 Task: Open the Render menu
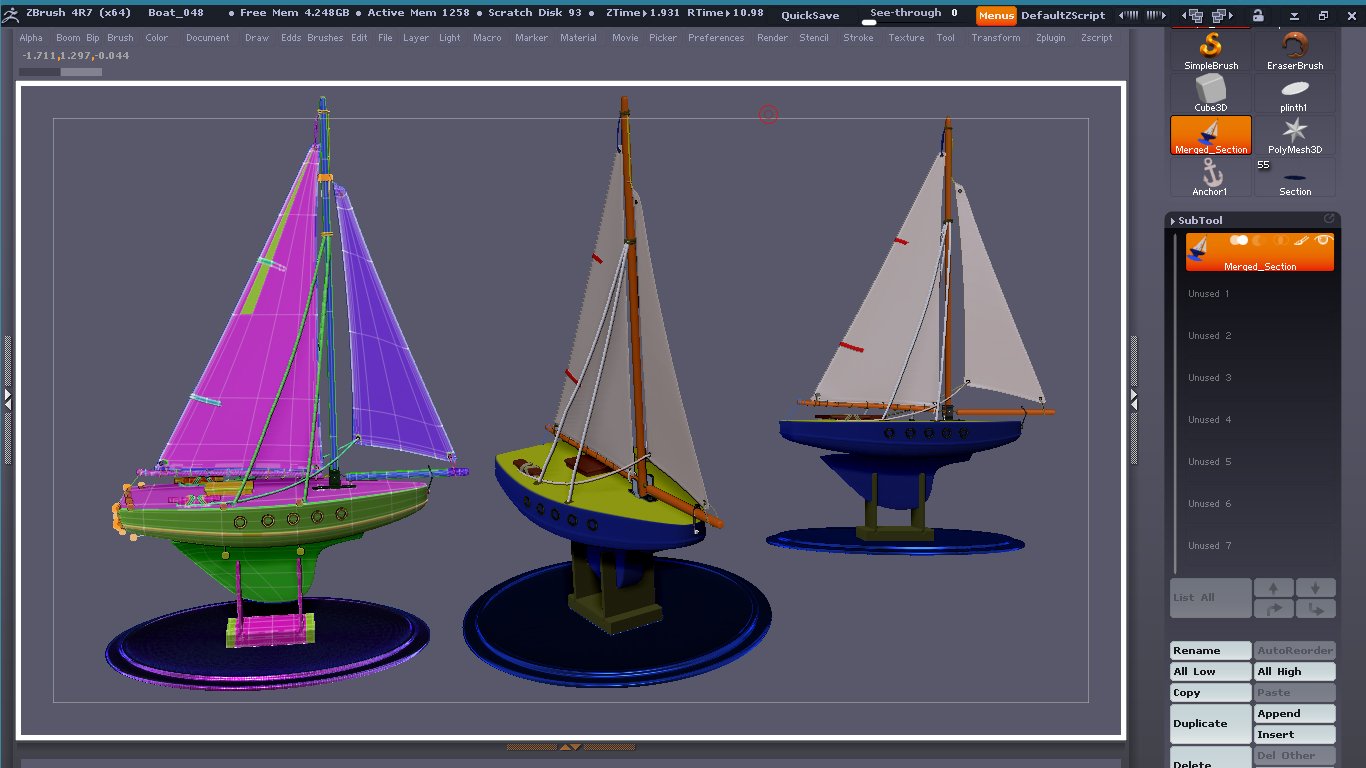pos(771,38)
